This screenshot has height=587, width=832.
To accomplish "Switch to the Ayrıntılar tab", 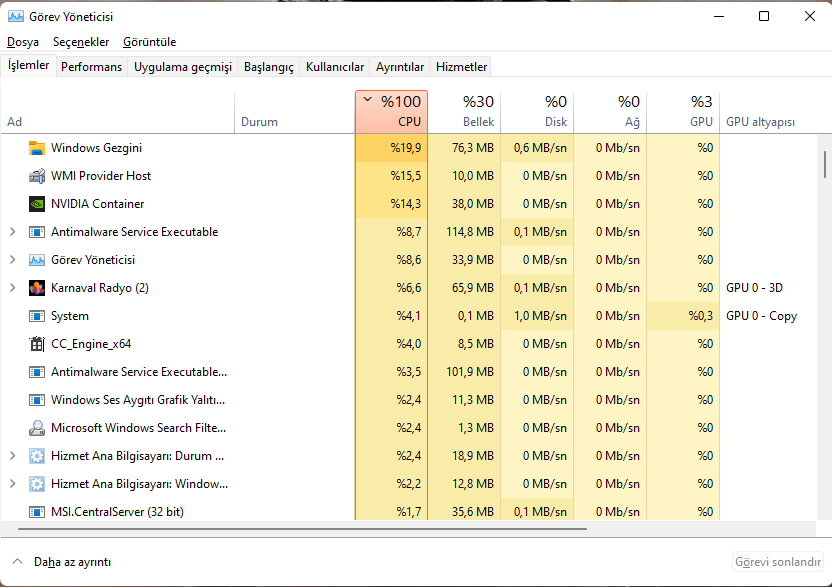I will click(x=400, y=67).
